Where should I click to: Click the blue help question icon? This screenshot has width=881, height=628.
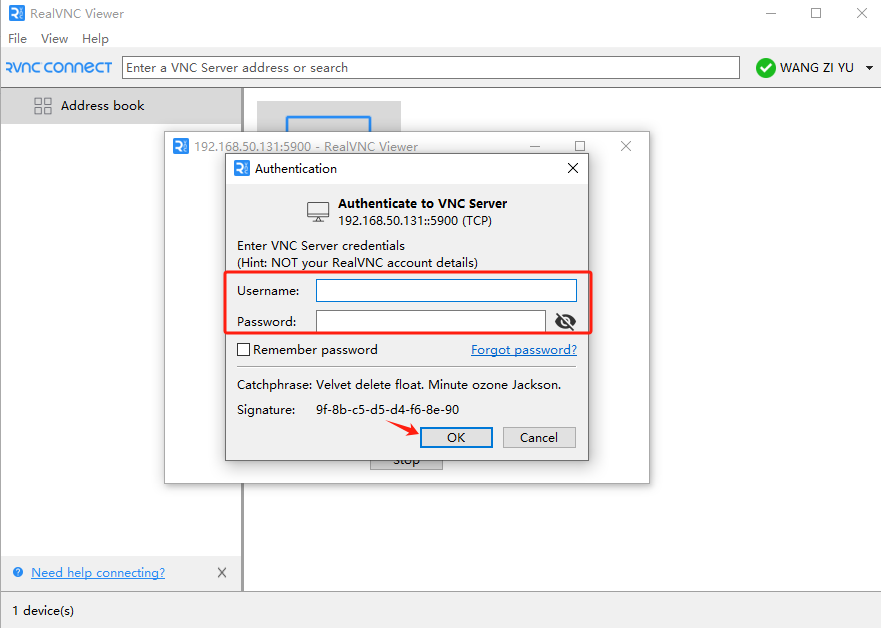(18, 572)
